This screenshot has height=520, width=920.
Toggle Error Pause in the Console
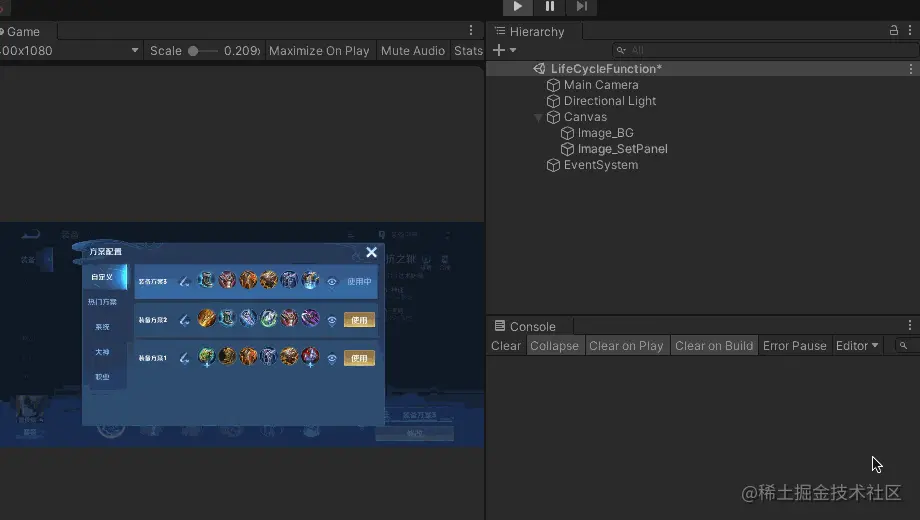click(794, 346)
